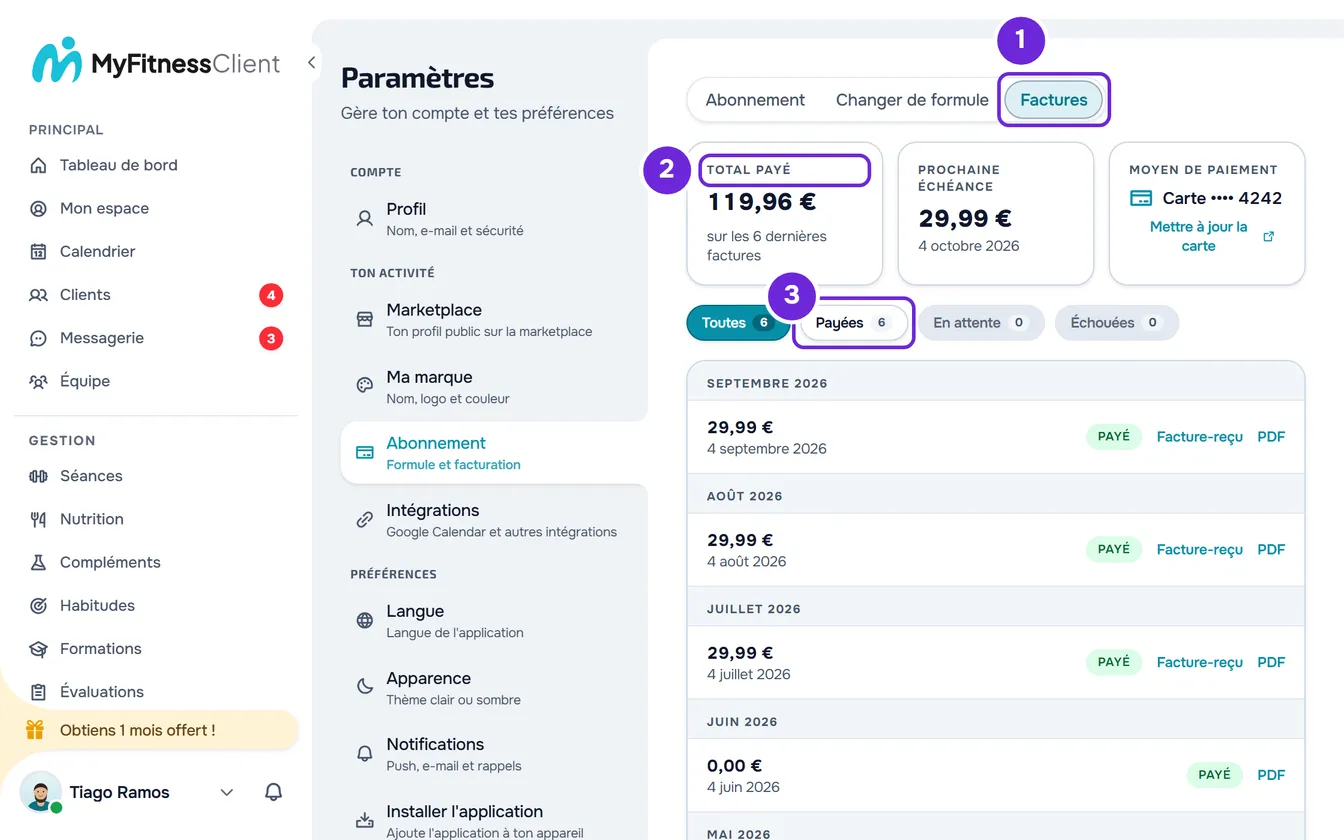
Task: Open Langue preferences
Action: [x=494, y=620]
